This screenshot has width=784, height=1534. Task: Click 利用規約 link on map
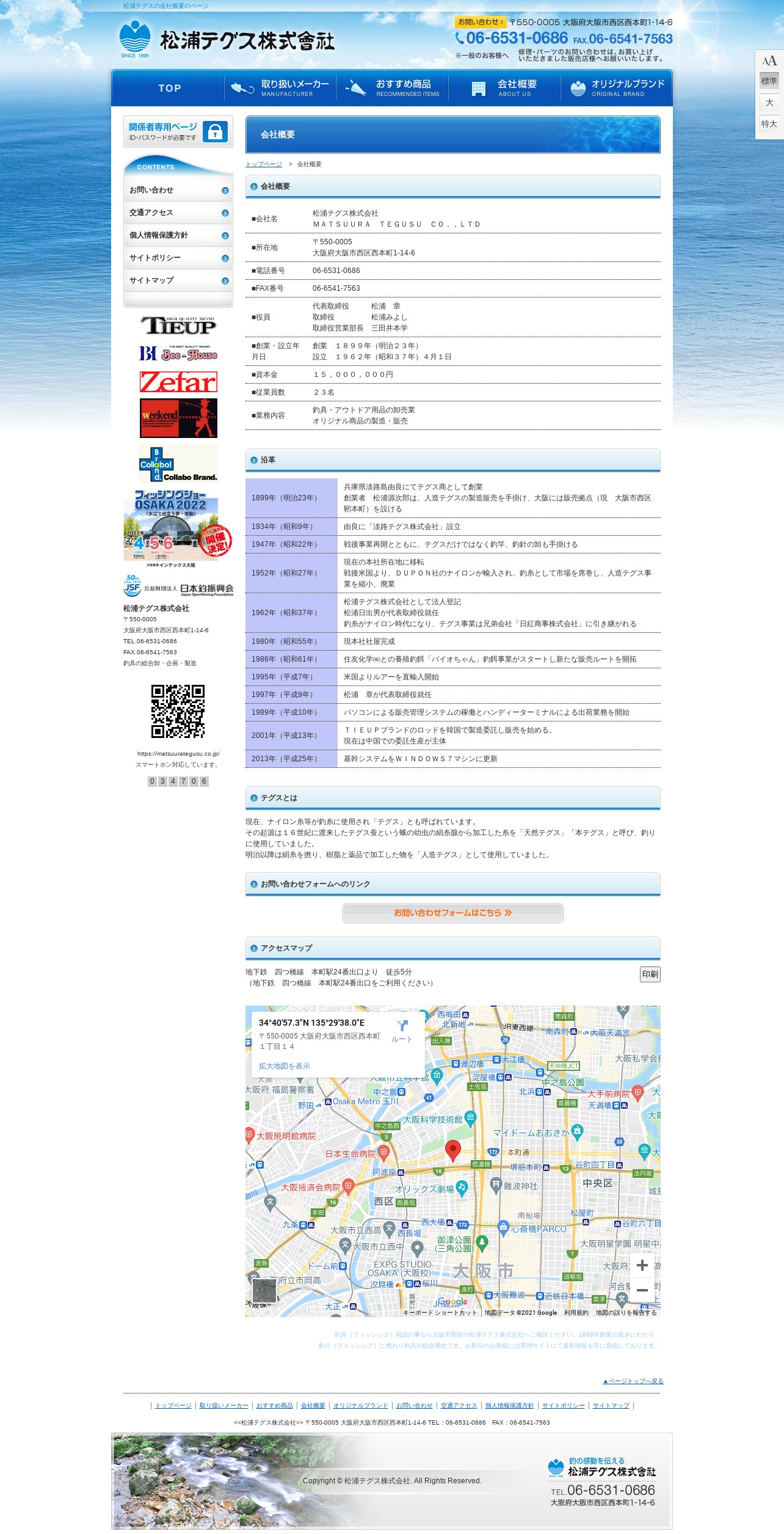tap(576, 1312)
